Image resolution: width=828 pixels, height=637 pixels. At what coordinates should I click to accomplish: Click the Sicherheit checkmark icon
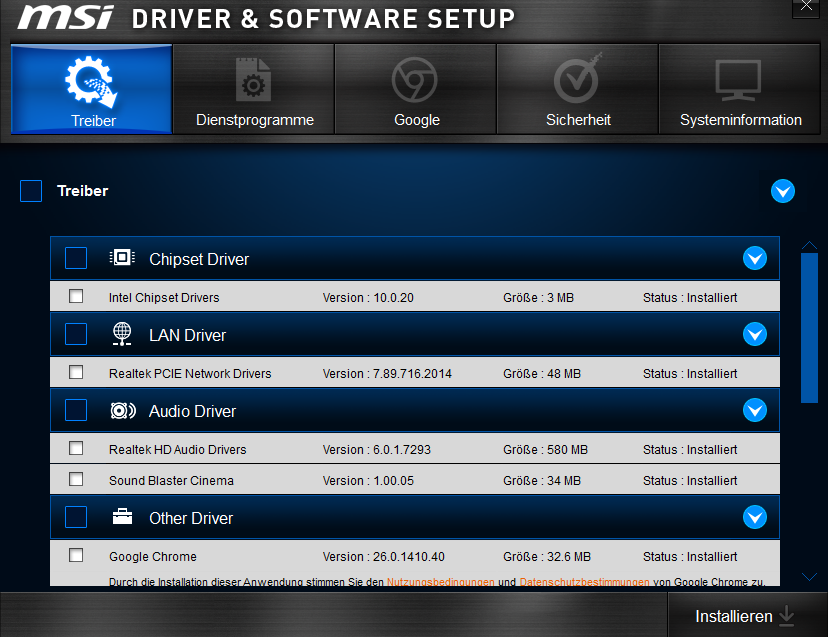[x=578, y=78]
